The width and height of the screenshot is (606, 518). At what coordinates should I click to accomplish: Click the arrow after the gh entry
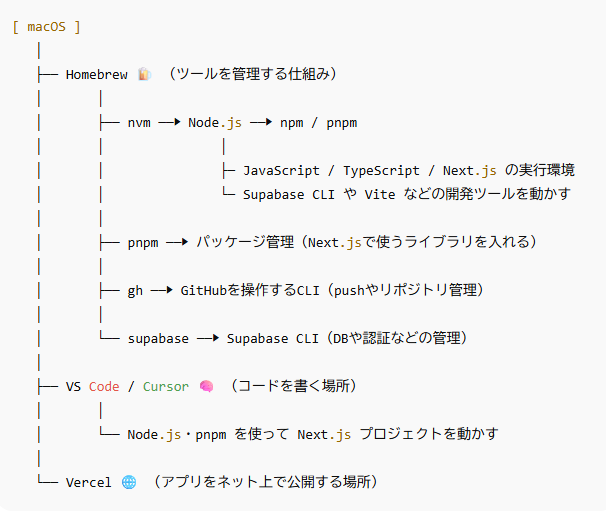click(x=162, y=290)
